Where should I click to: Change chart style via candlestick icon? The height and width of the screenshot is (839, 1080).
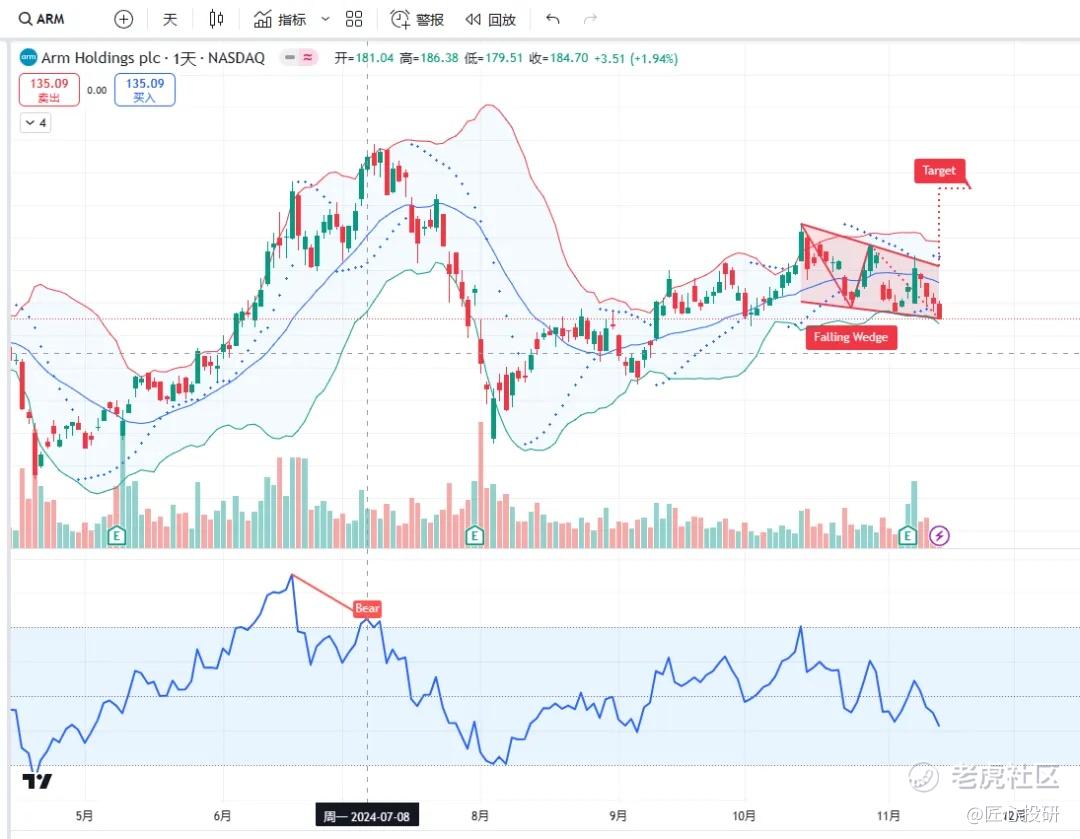point(216,19)
